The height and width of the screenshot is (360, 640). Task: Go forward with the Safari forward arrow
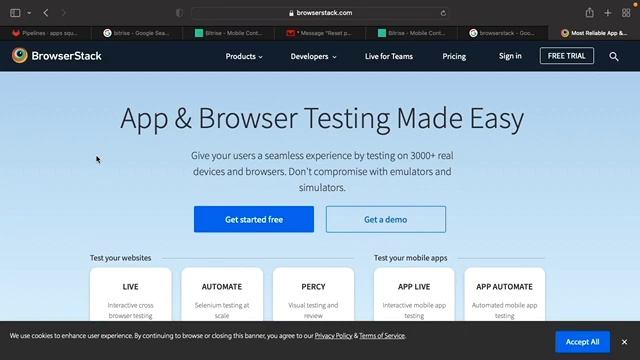click(63, 13)
